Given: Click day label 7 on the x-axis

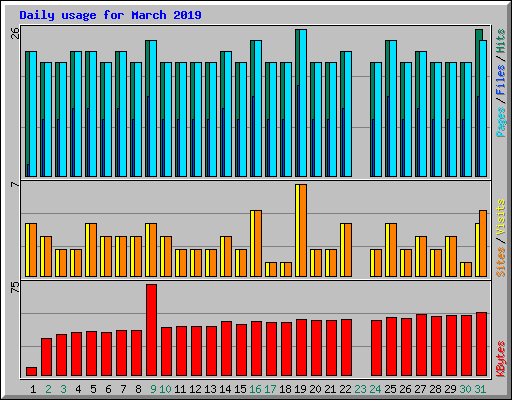Looking at the screenshot, I should (x=123, y=389).
